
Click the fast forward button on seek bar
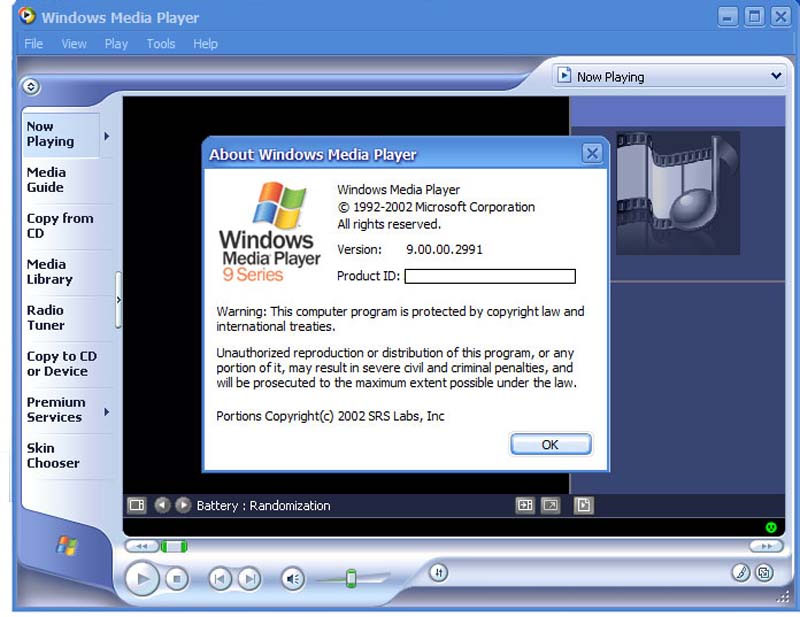point(766,546)
